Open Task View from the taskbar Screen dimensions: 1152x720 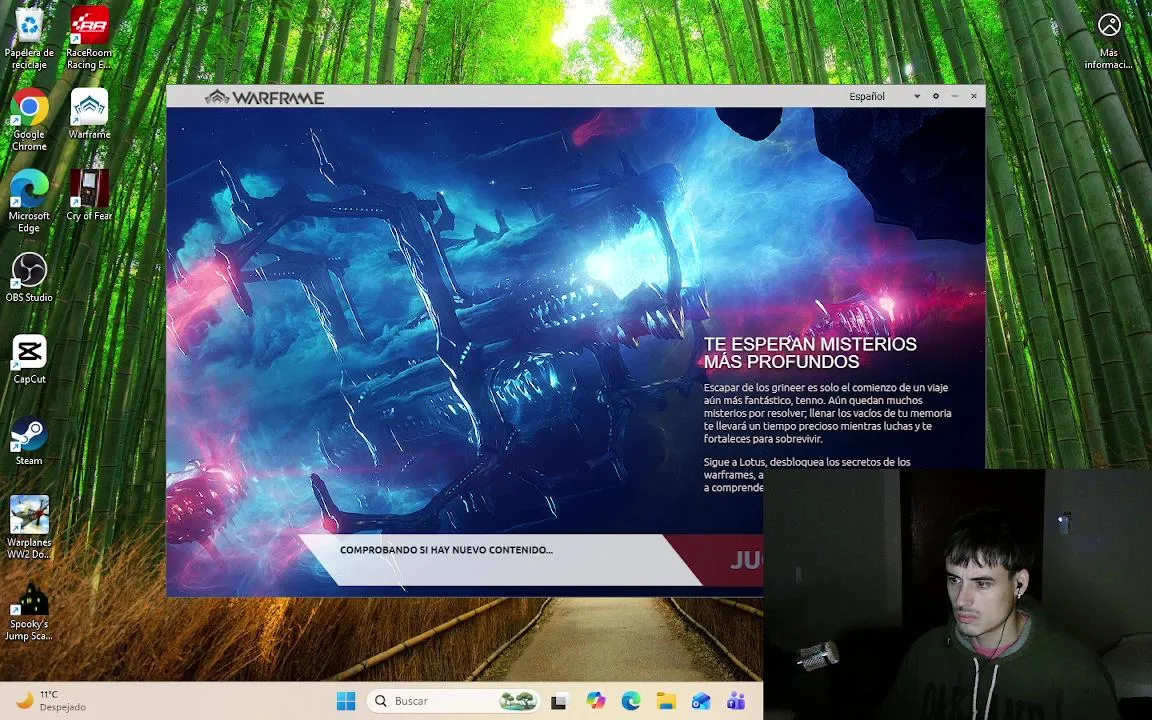(x=559, y=701)
